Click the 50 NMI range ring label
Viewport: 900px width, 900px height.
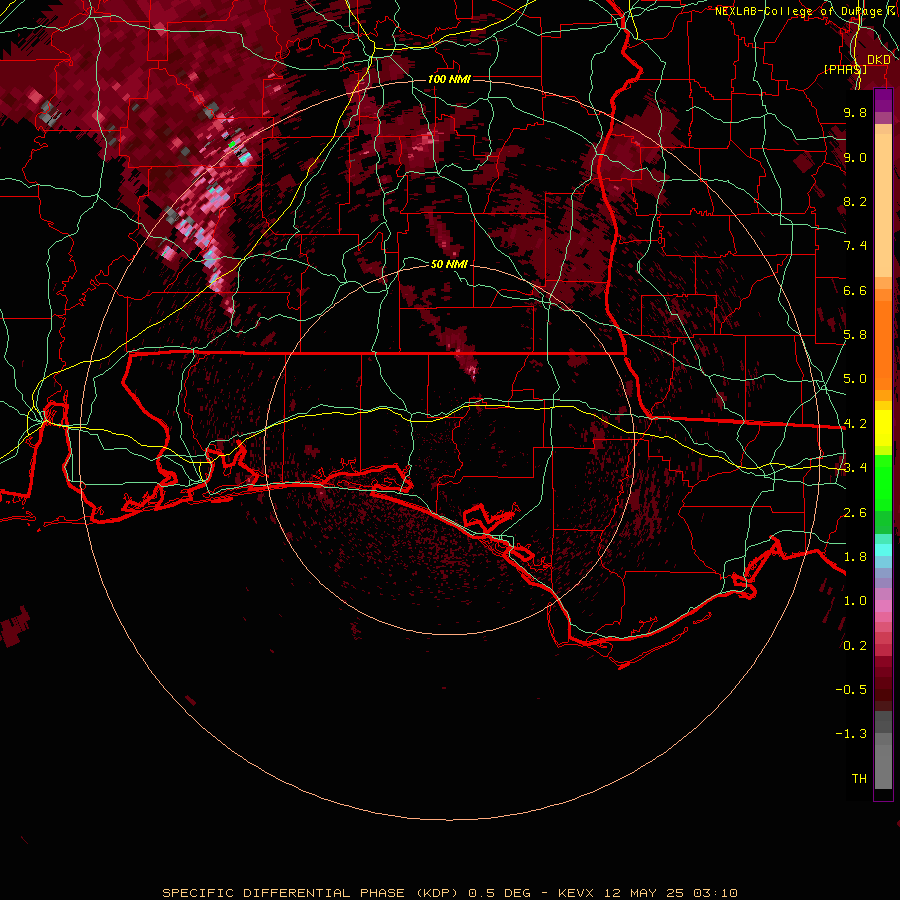[x=449, y=264]
